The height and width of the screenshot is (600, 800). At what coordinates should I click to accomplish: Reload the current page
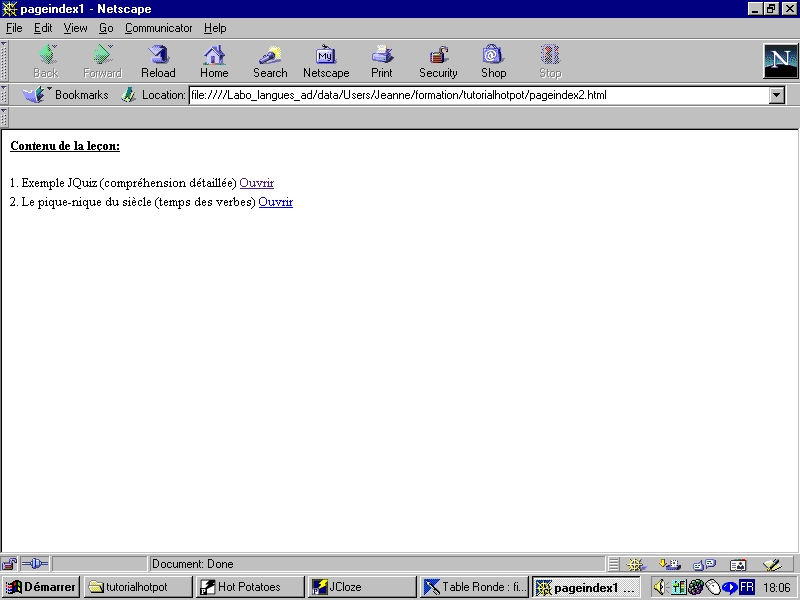click(x=158, y=61)
